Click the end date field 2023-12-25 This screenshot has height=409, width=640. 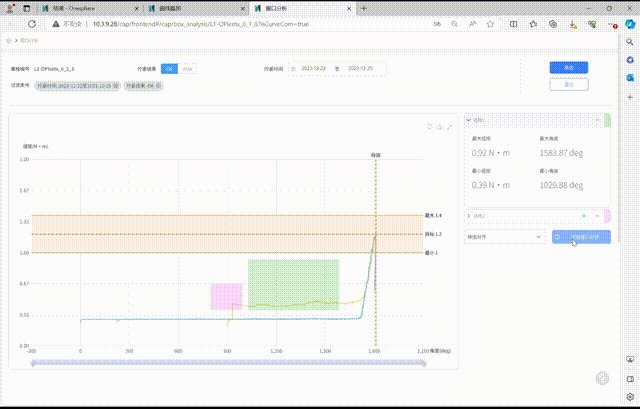coord(360,69)
